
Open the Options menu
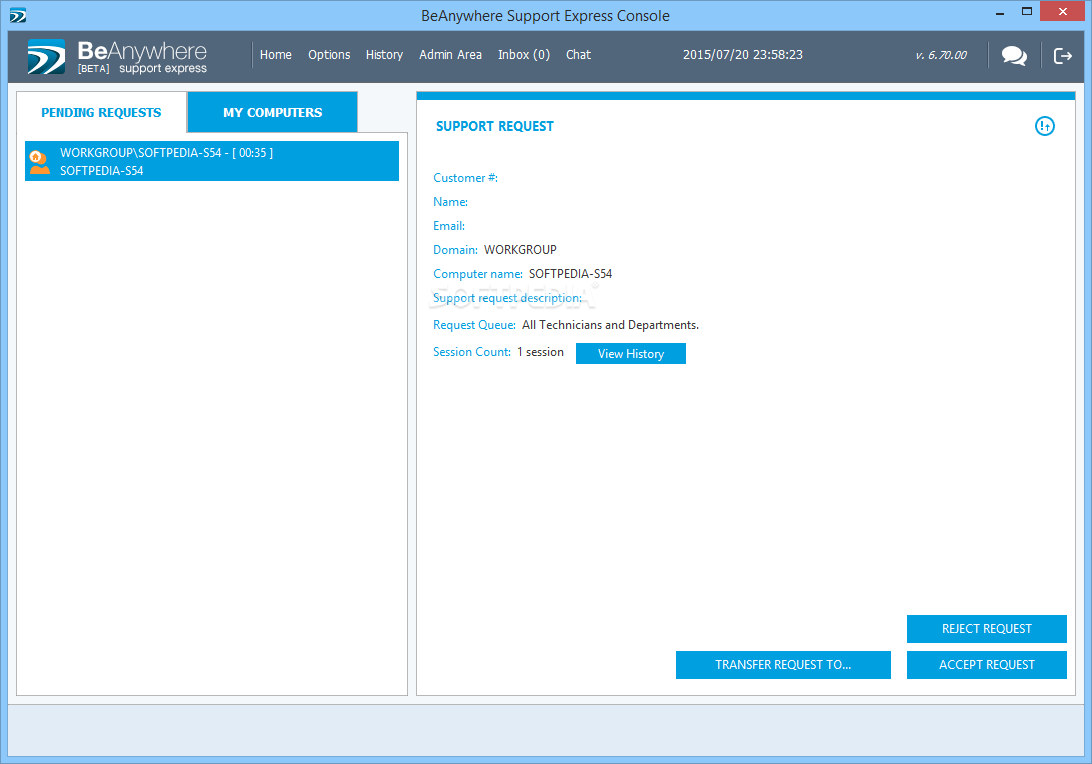(329, 54)
